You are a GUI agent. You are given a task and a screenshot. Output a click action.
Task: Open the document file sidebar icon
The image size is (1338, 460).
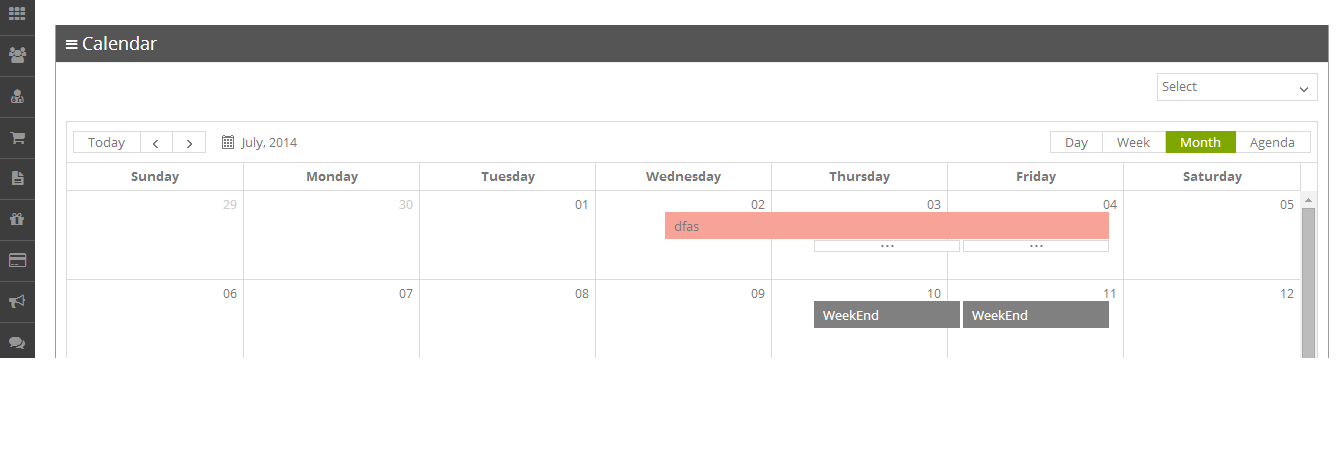pyautogui.click(x=17, y=179)
